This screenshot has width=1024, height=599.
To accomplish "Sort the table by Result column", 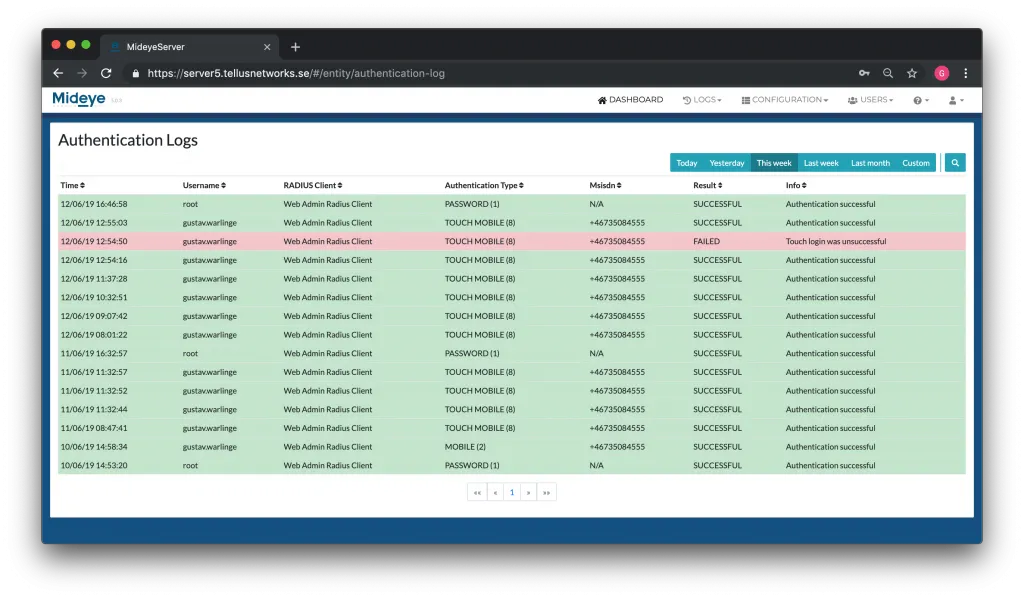I will point(705,185).
